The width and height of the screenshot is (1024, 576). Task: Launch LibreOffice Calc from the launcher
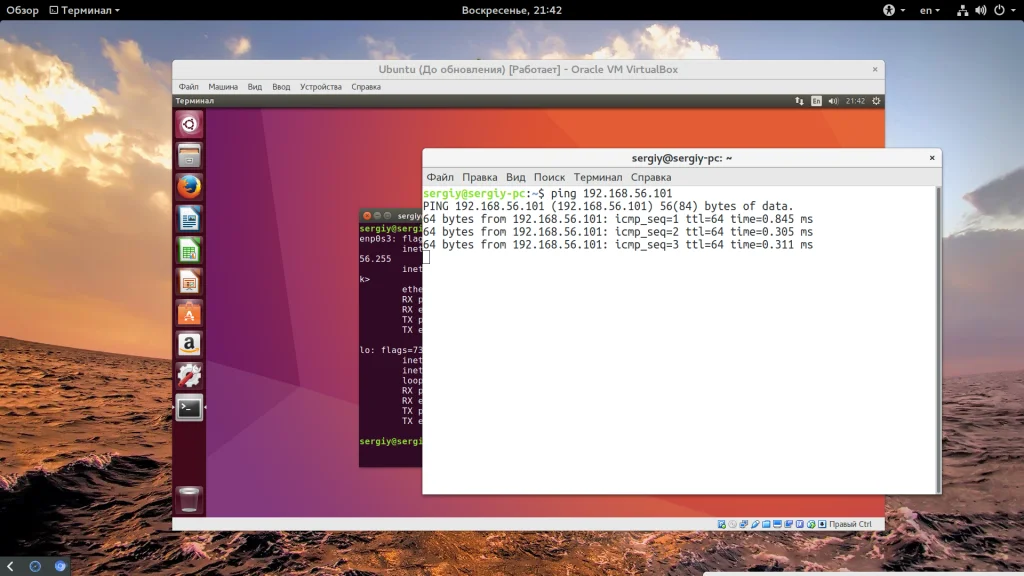(x=189, y=250)
